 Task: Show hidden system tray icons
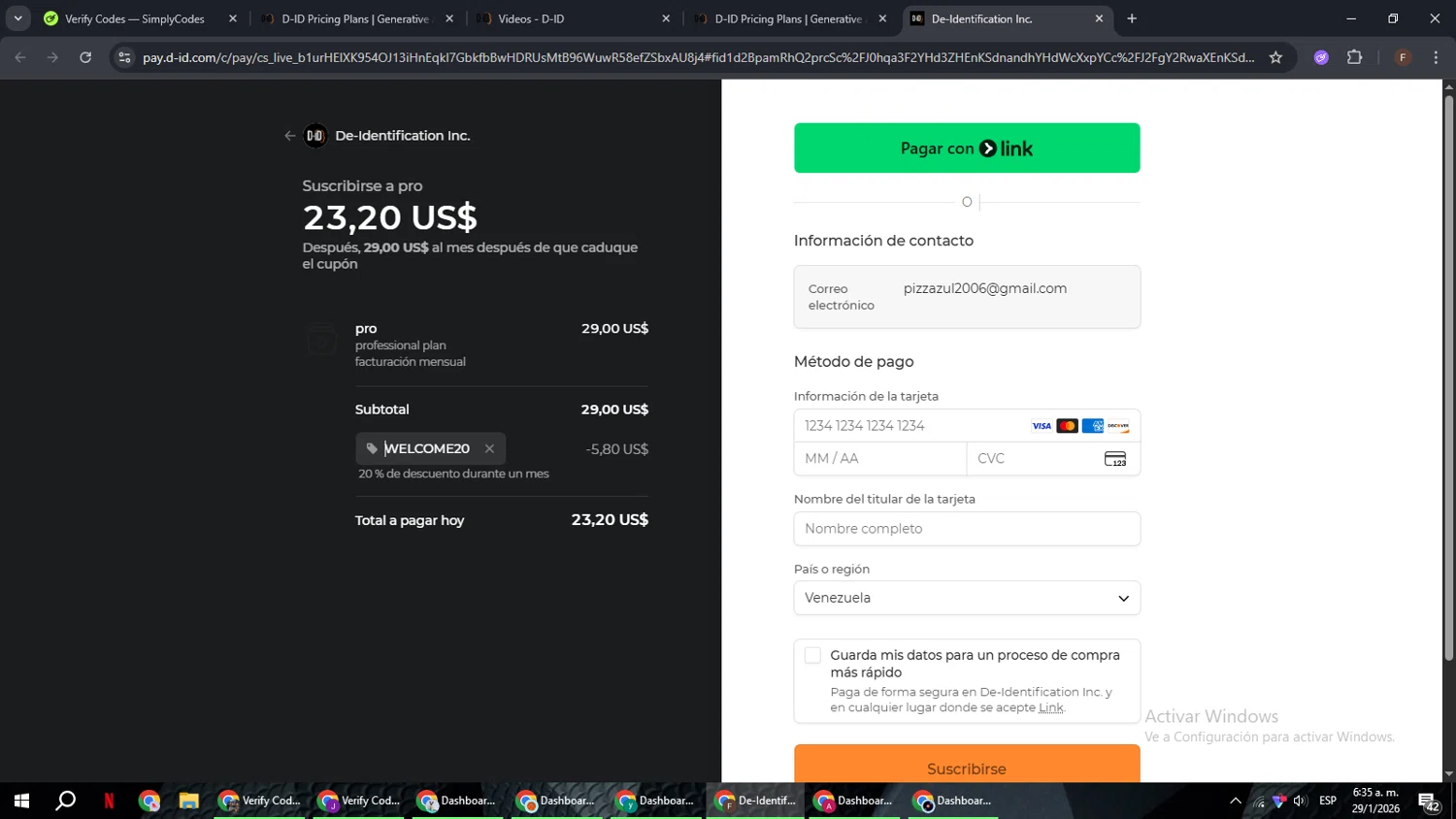coord(1235,801)
